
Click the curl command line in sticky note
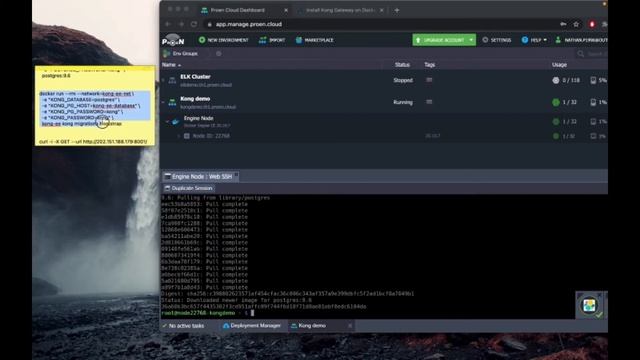pos(93,142)
